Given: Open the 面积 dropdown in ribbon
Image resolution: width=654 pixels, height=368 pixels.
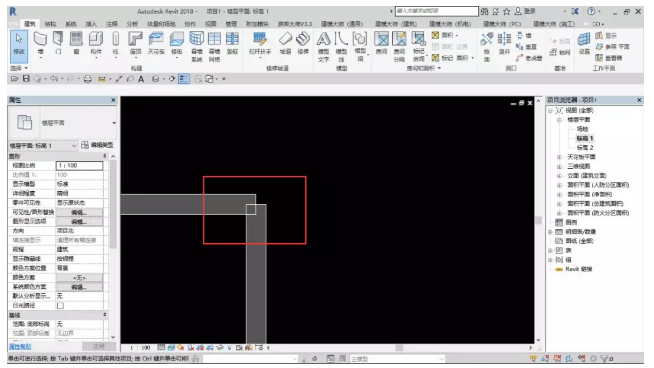Looking at the screenshot, I should pos(445,35).
